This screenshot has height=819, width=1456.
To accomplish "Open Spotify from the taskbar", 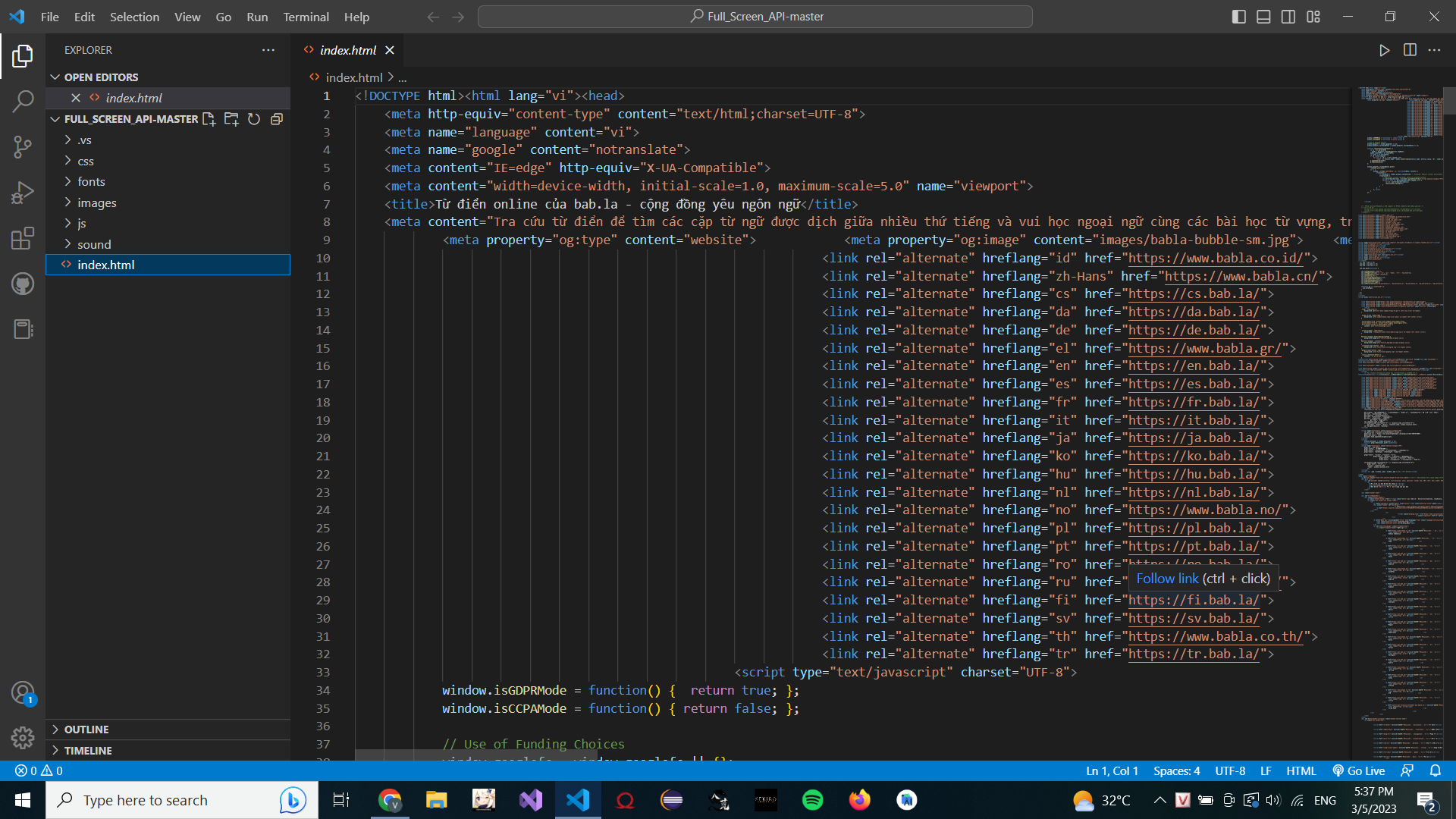I will point(813,800).
